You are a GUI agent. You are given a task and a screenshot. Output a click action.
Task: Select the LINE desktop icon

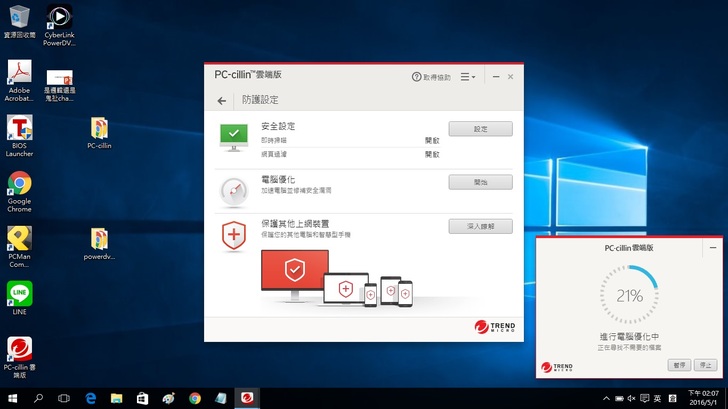(x=19, y=298)
